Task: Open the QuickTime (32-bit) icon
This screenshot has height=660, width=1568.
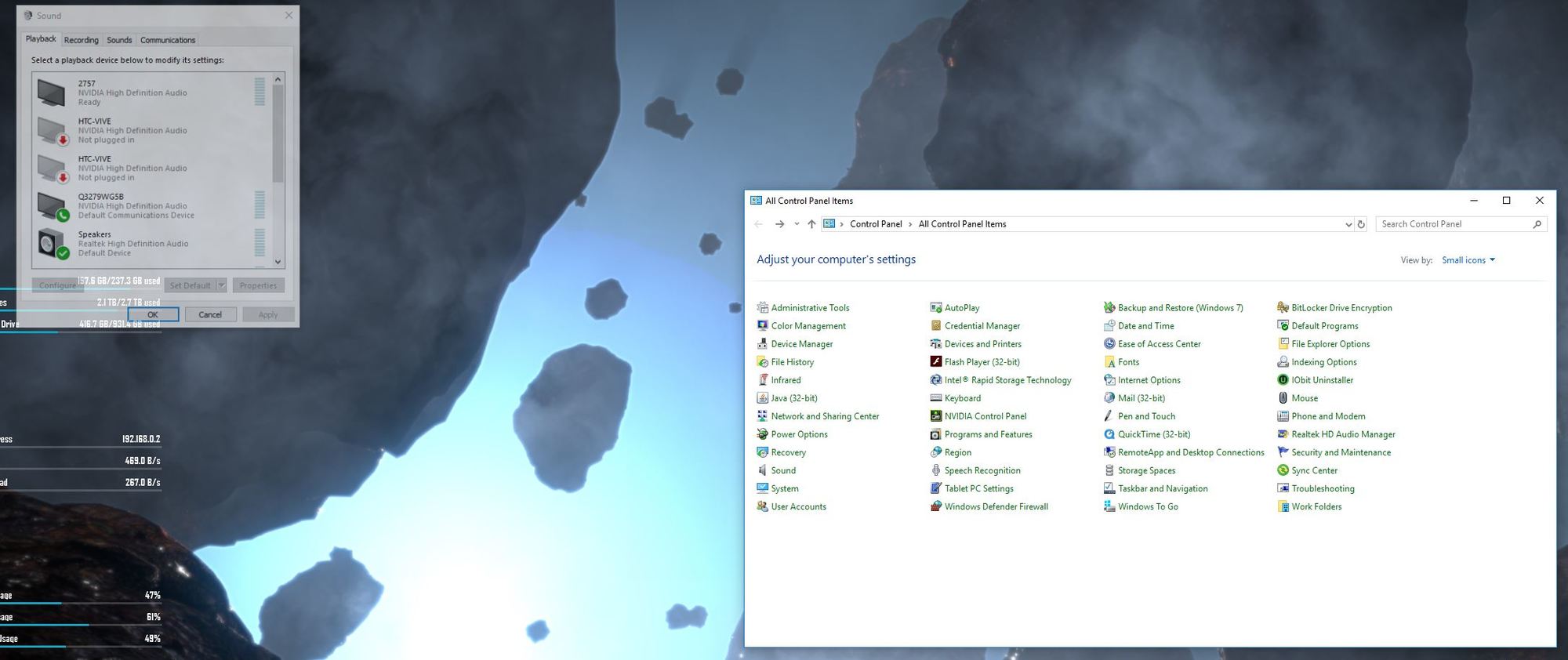Action: tap(1109, 433)
